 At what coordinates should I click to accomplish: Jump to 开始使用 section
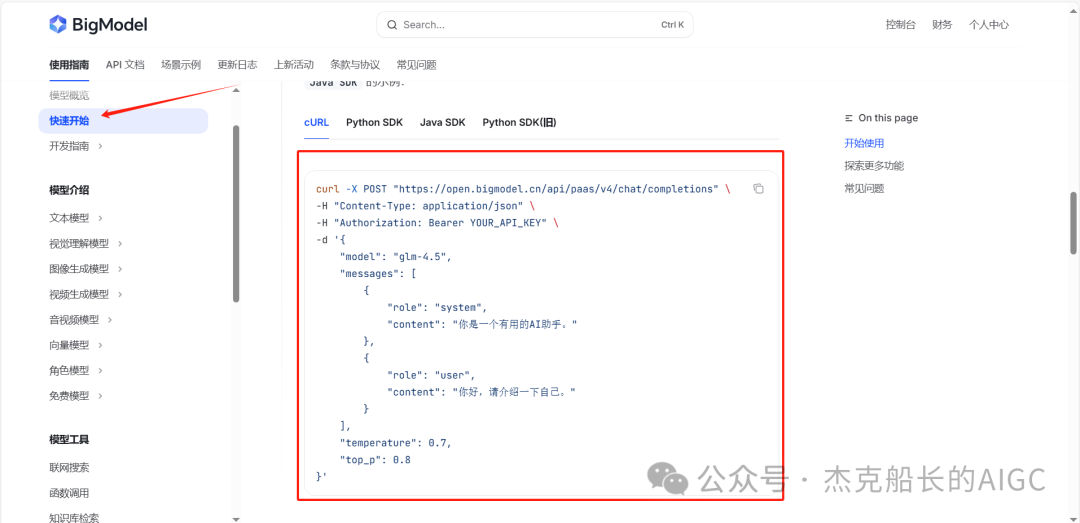pos(864,143)
